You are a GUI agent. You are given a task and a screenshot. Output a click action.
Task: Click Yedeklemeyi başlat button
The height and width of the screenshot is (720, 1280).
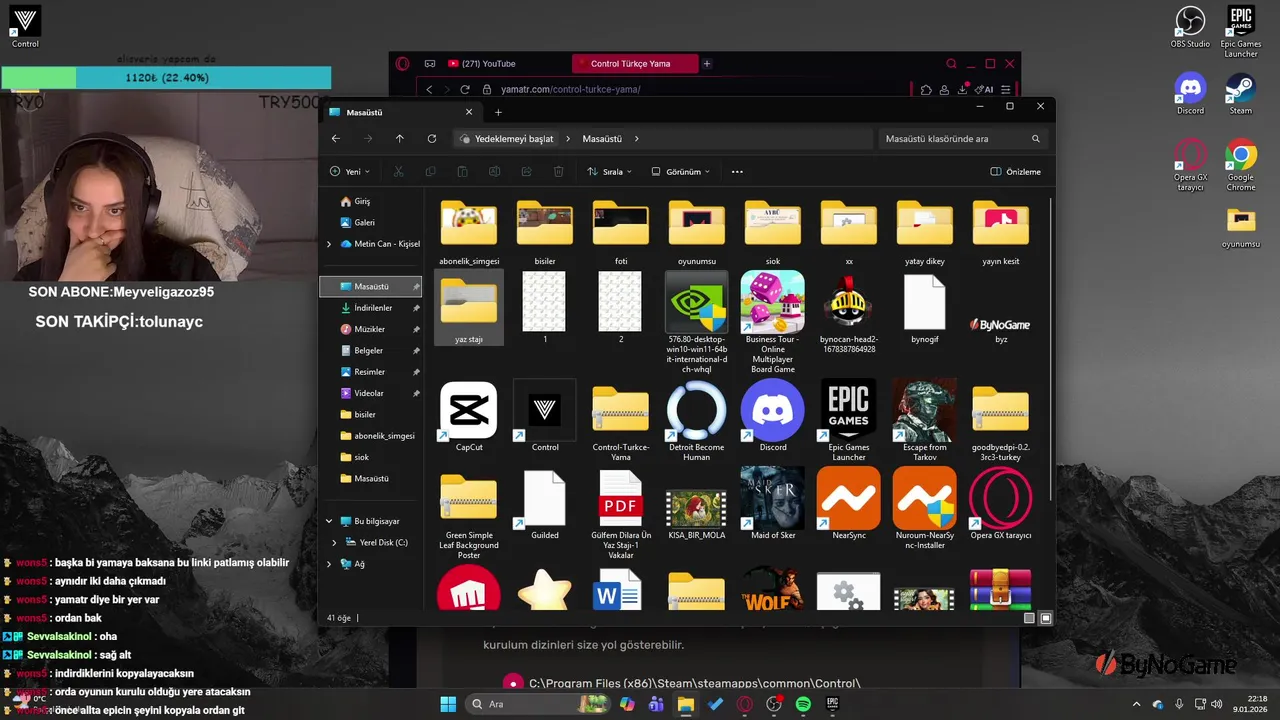507,139
